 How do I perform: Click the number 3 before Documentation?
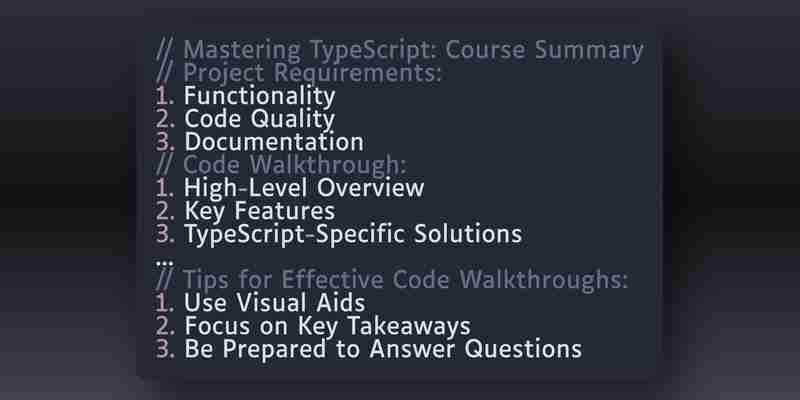165,142
